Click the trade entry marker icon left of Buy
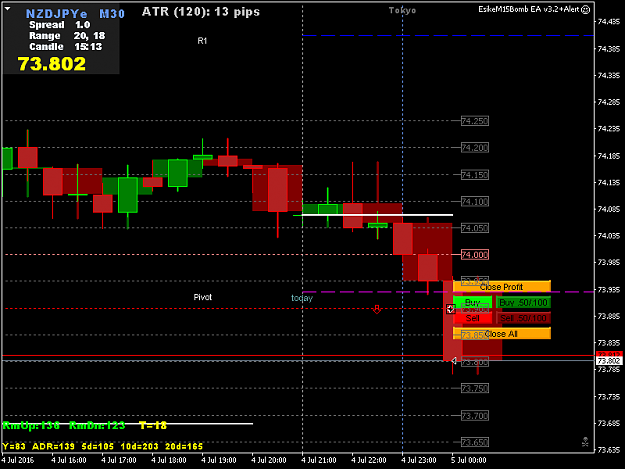 [450, 309]
